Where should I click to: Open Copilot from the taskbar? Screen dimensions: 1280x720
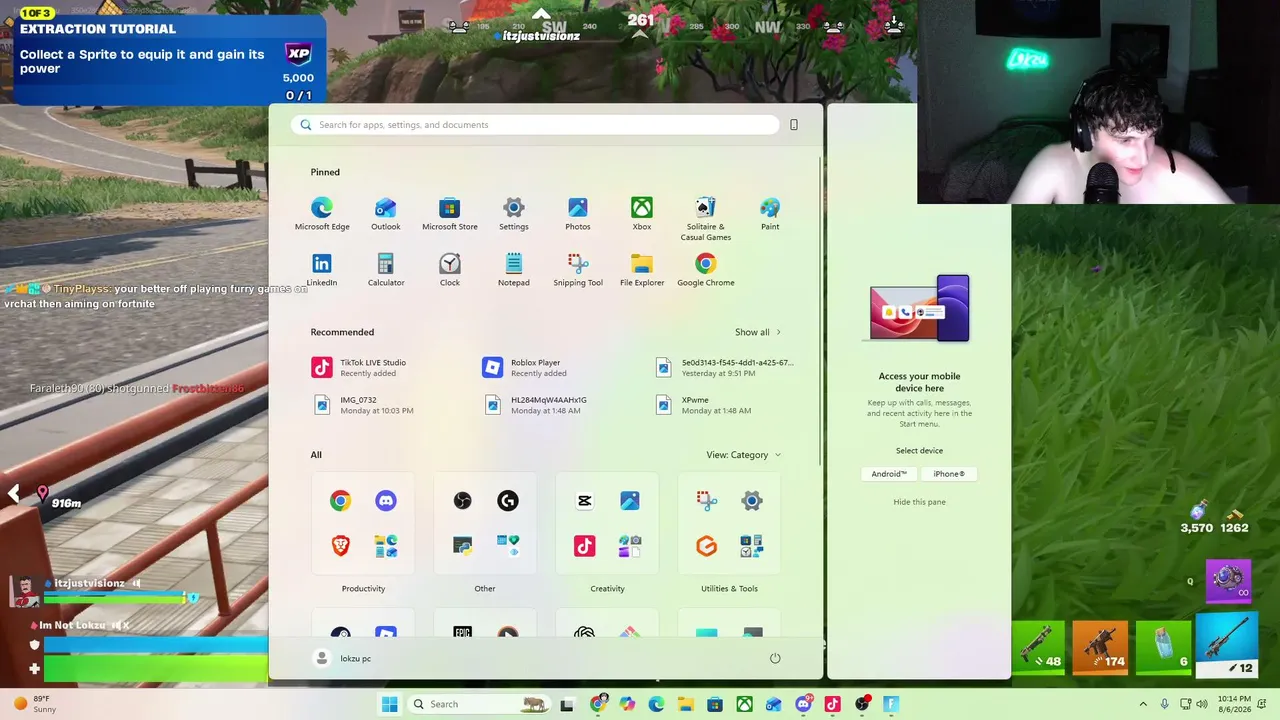[x=627, y=704]
